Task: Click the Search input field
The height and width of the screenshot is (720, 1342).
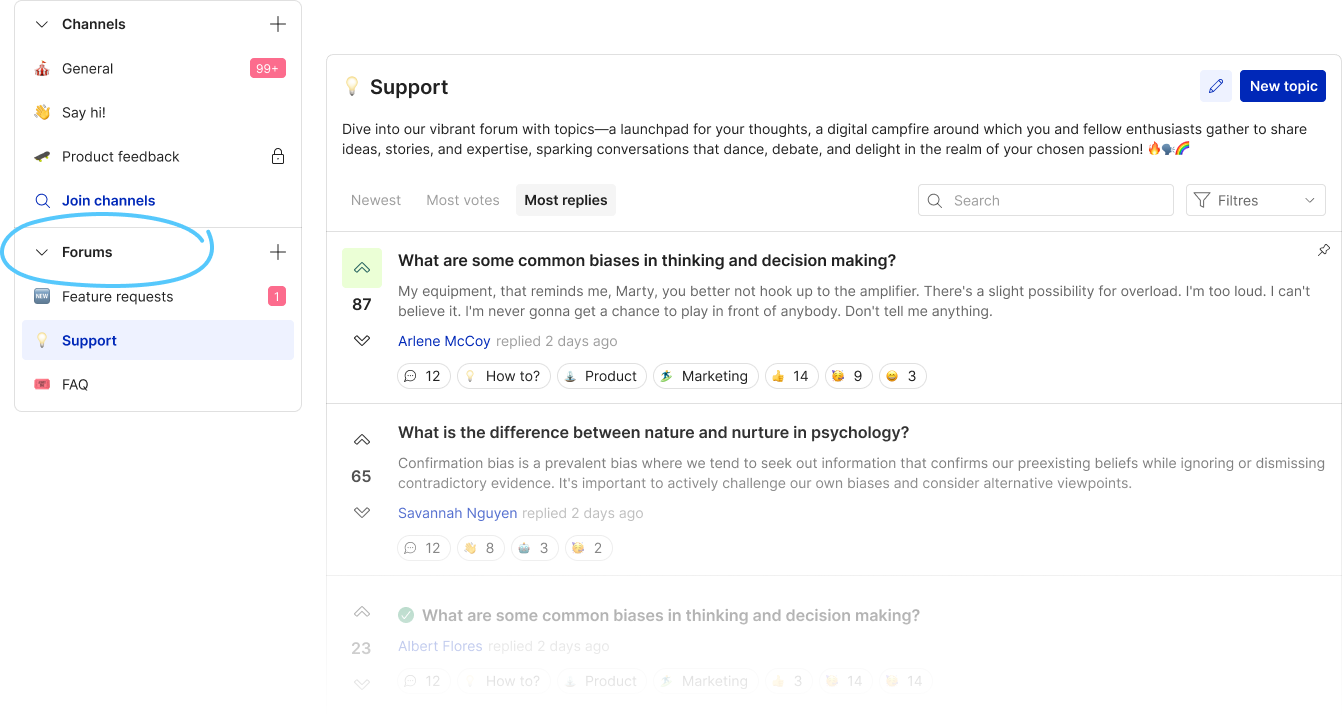Action: pyautogui.click(x=1046, y=200)
